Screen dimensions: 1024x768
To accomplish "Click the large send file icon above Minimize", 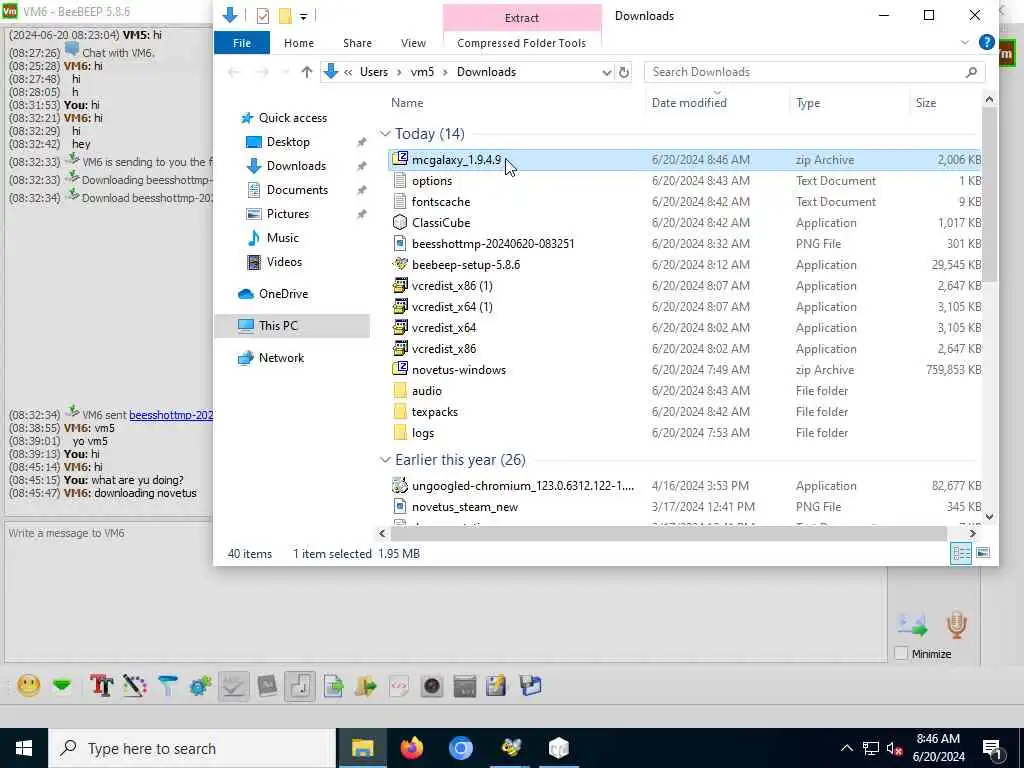I will point(912,624).
